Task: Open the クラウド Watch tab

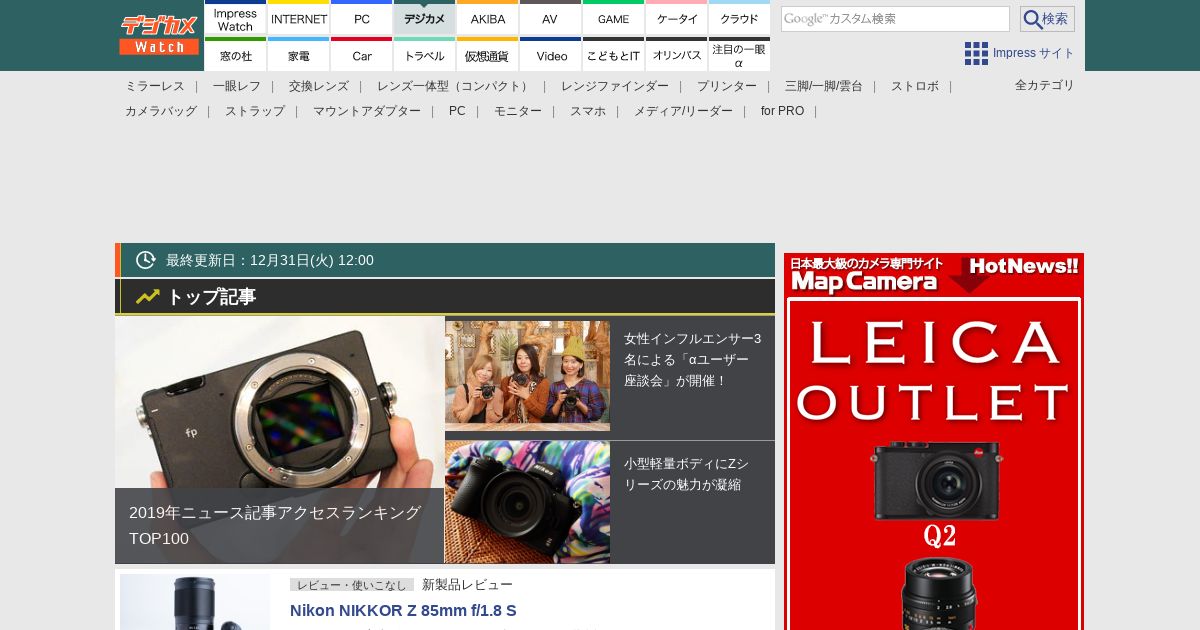Action: point(739,17)
